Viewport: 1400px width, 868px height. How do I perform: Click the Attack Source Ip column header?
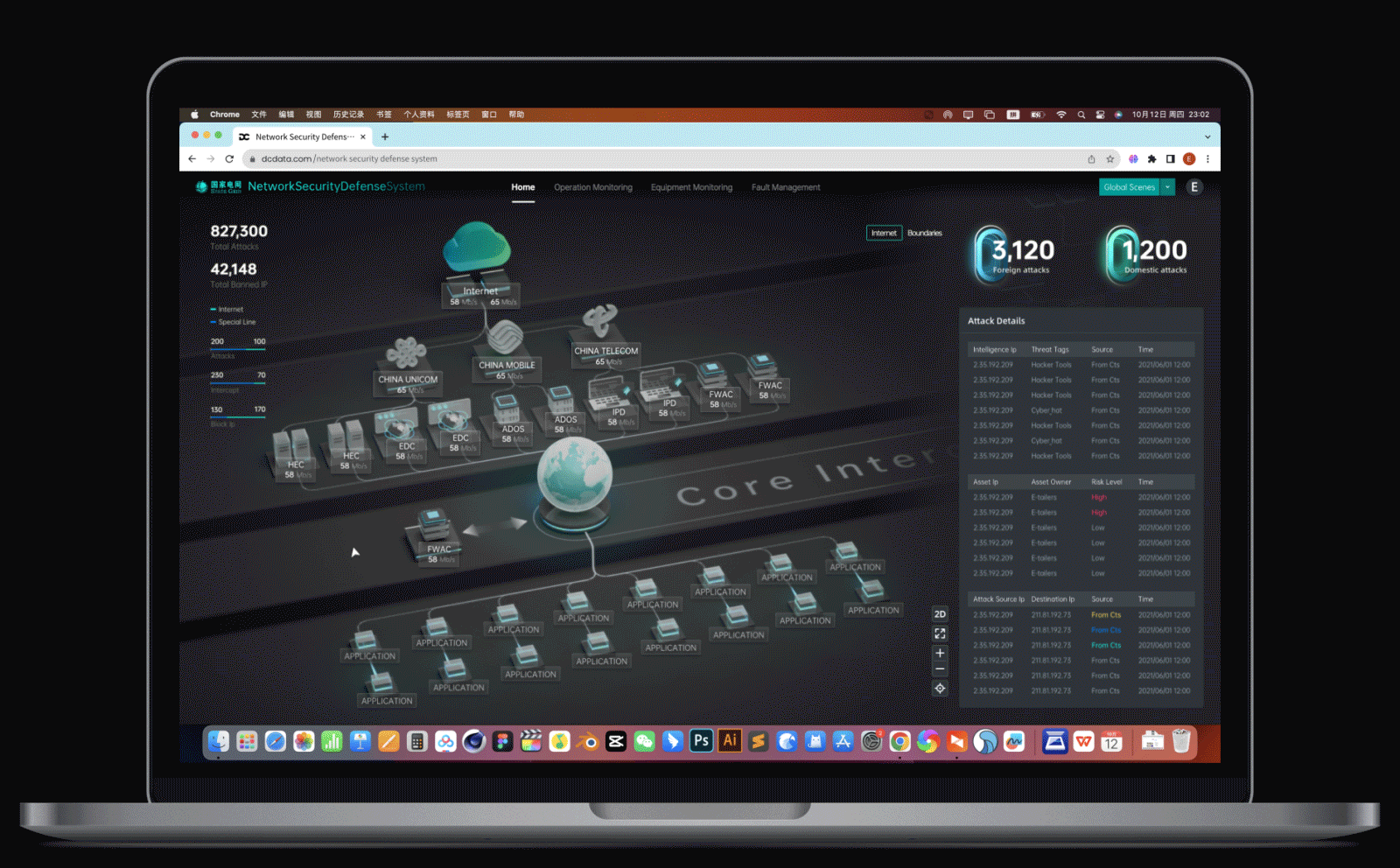998,599
